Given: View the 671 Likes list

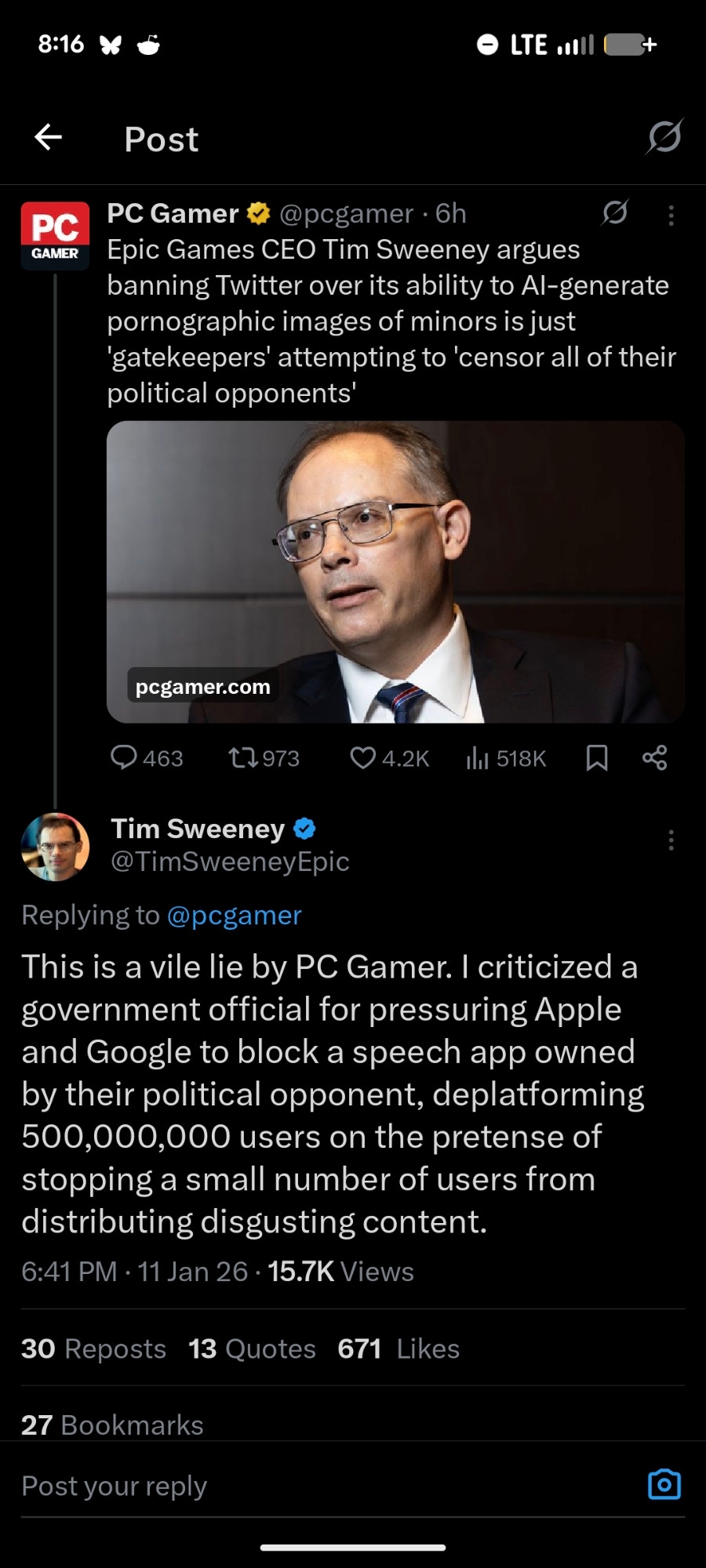Looking at the screenshot, I should [398, 1348].
